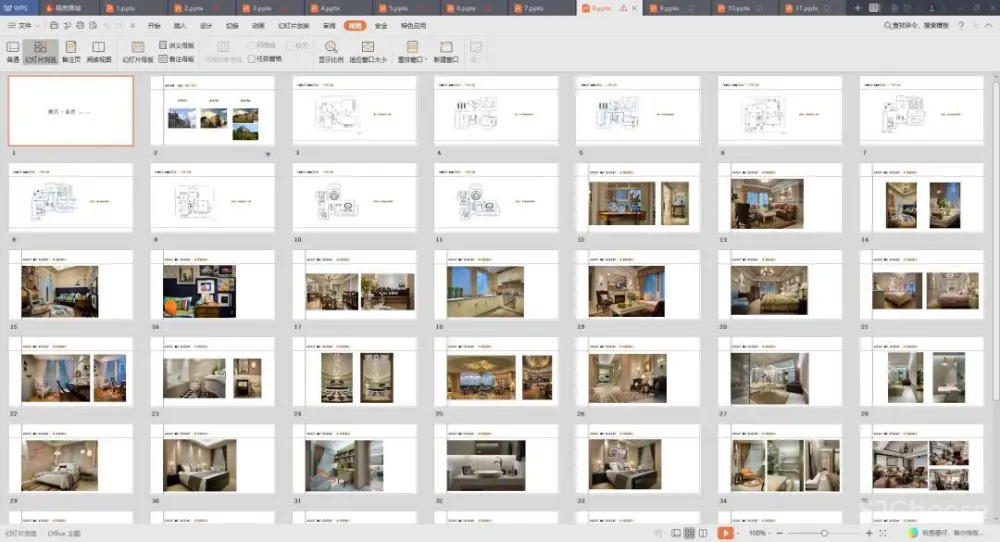The width and height of the screenshot is (1000, 542).
Task: Start slideshow with orange play button
Action: pyautogui.click(x=726, y=533)
